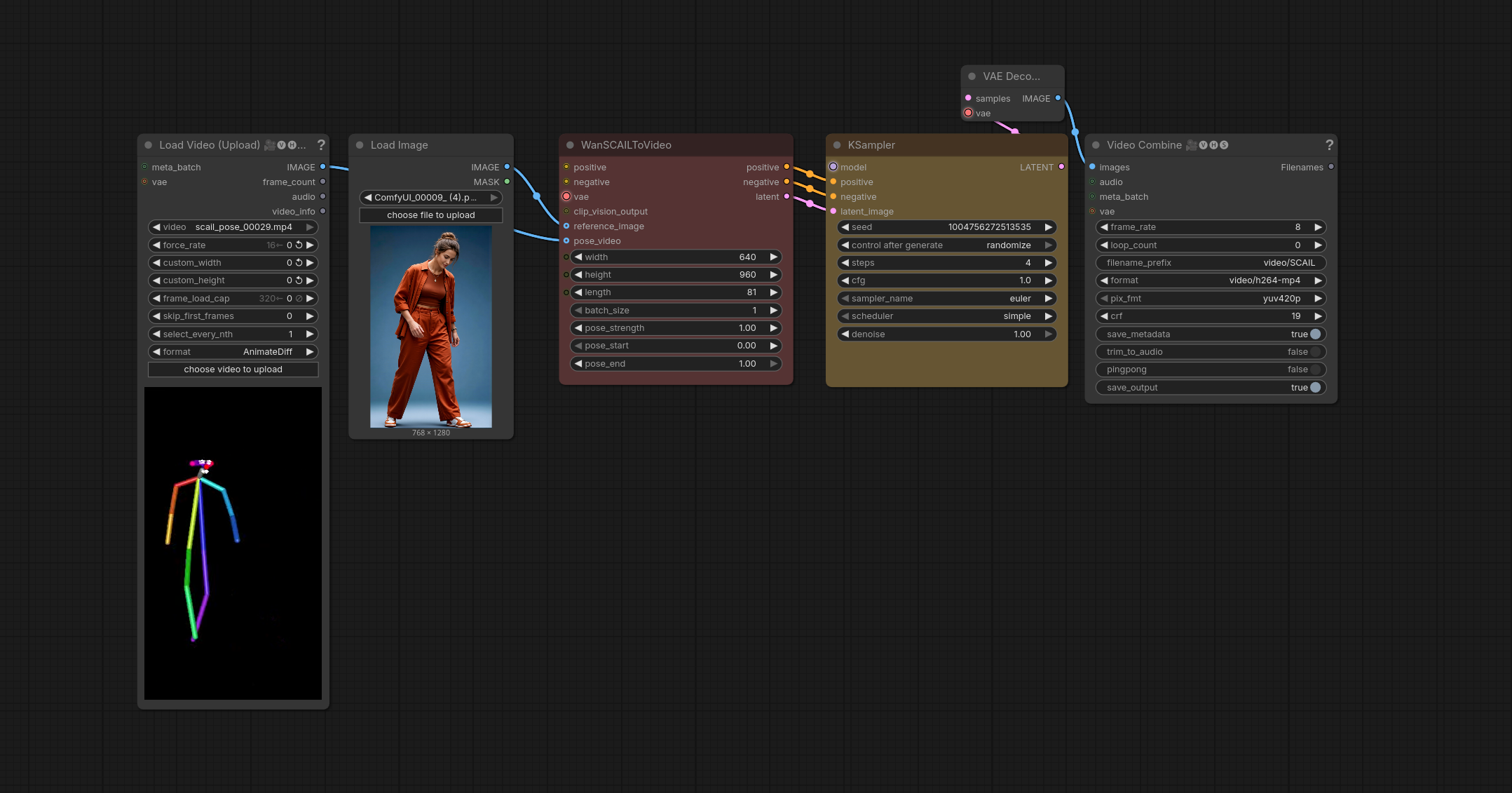Viewport: 1512px width, 793px height.
Task: Click KSampler LATENT output socket
Action: [1061, 167]
